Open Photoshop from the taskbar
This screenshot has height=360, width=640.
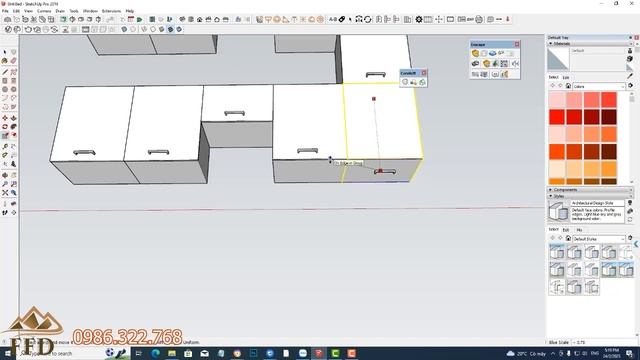pyautogui.click(x=253, y=353)
